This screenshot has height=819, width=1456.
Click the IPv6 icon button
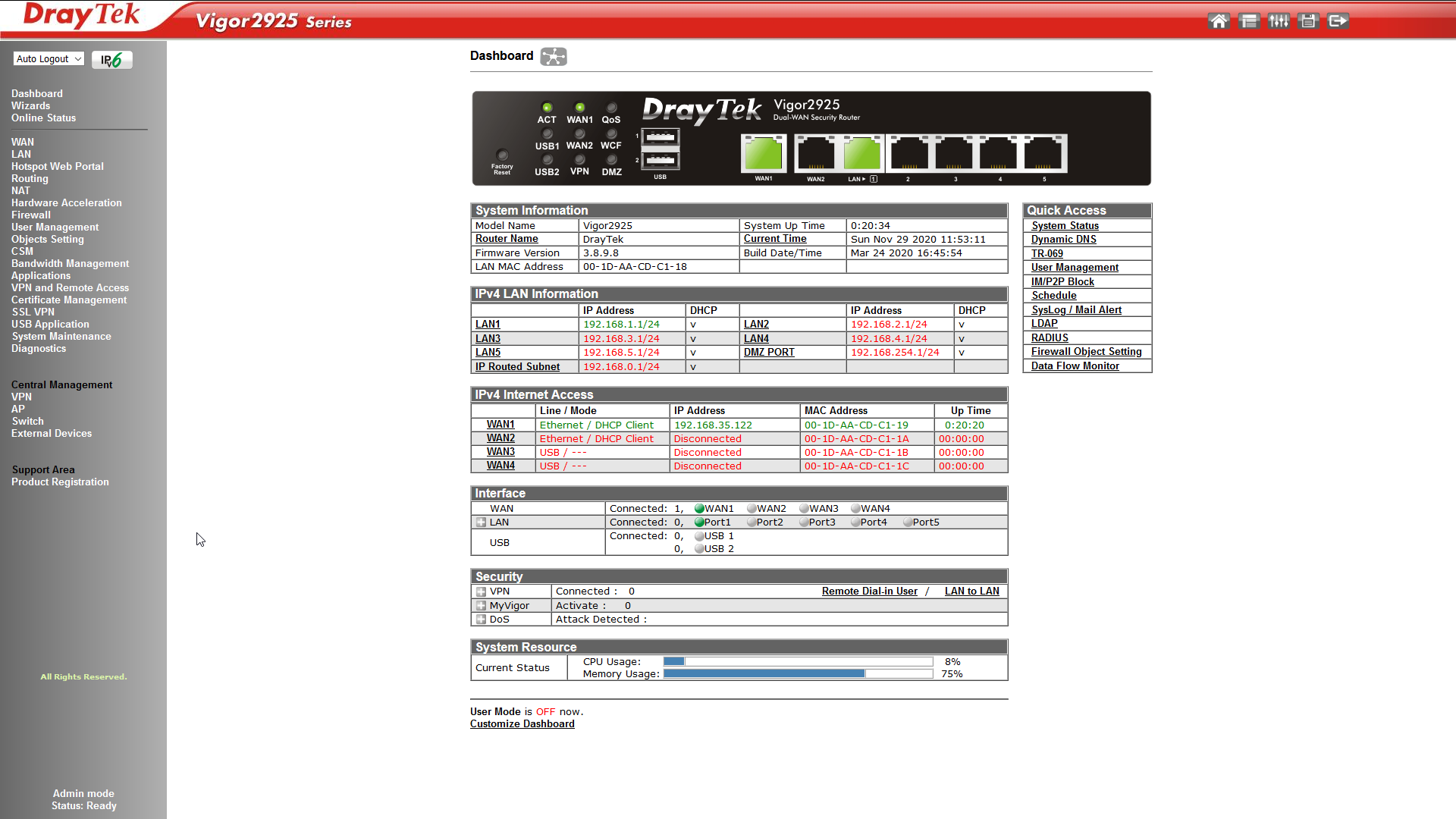tap(111, 60)
